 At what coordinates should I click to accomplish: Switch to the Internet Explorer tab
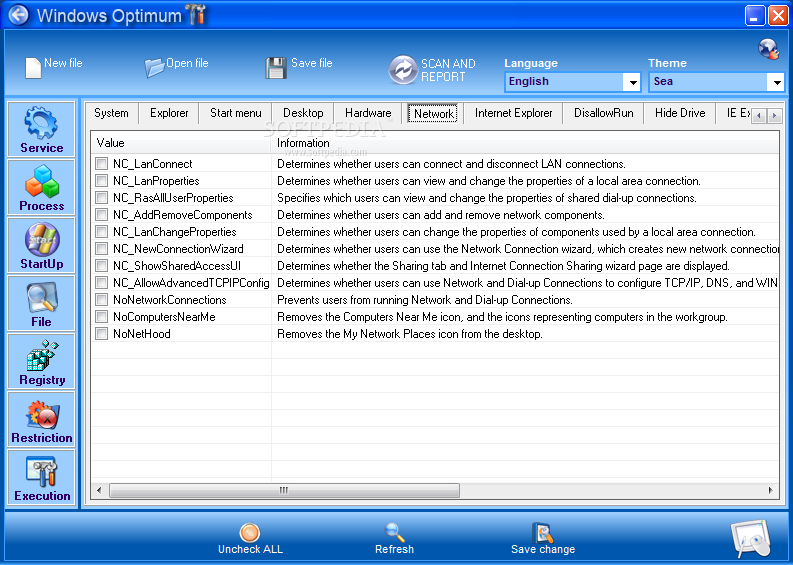tap(513, 113)
